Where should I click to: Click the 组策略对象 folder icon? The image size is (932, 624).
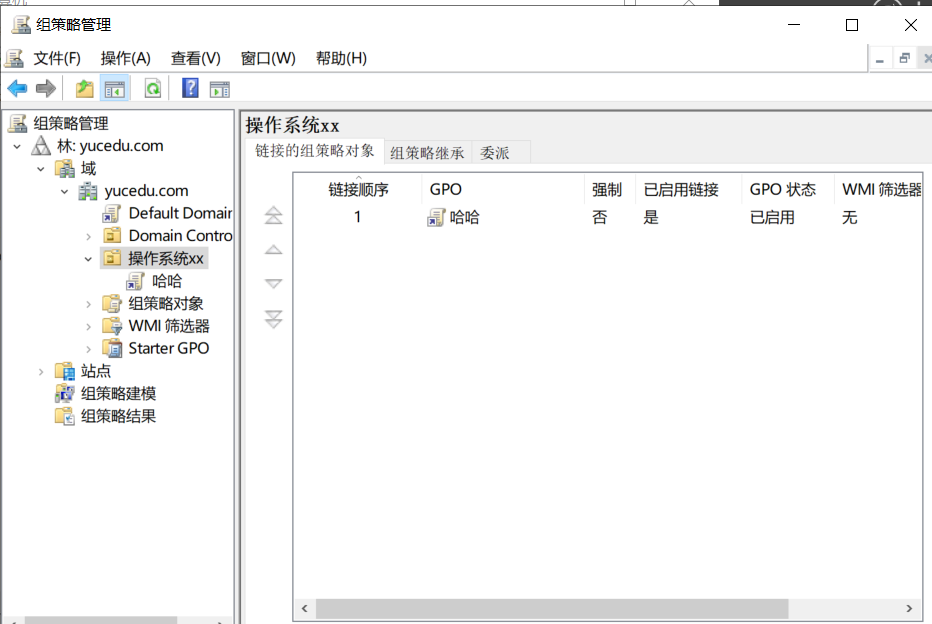112,303
